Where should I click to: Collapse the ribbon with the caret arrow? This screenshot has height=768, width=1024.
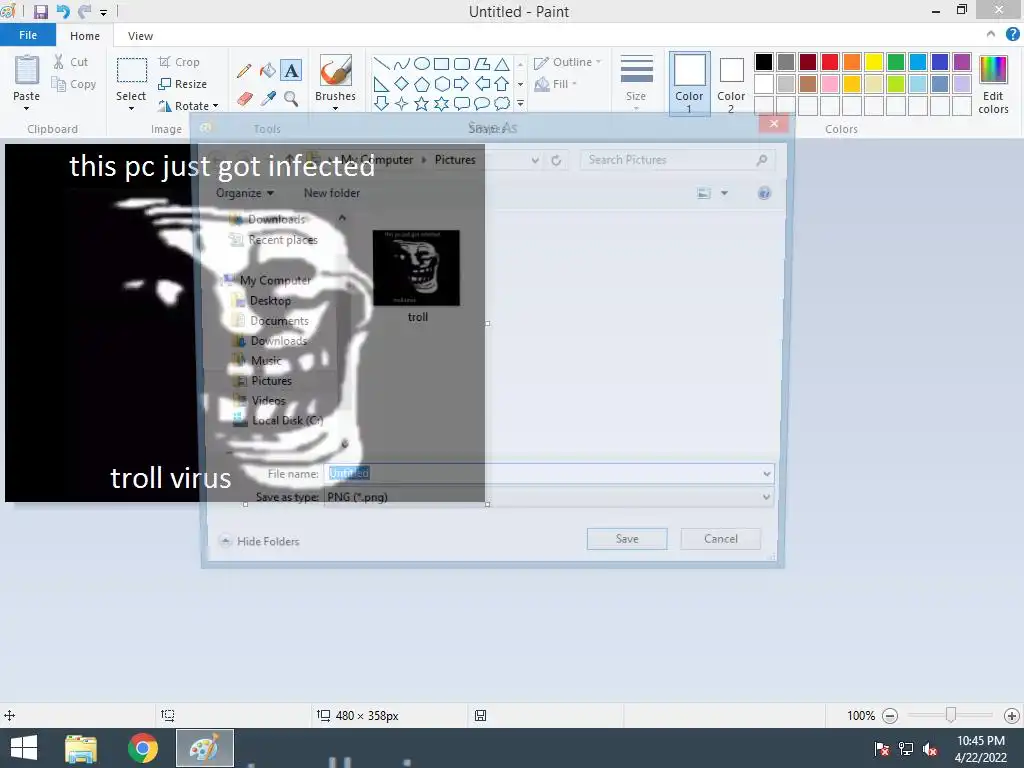tap(991, 35)
